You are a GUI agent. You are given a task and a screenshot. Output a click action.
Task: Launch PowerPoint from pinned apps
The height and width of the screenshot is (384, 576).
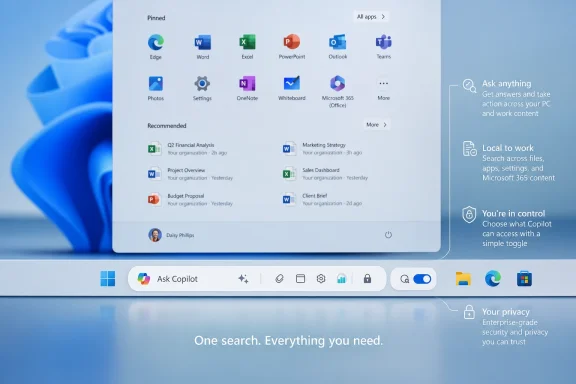292,47
